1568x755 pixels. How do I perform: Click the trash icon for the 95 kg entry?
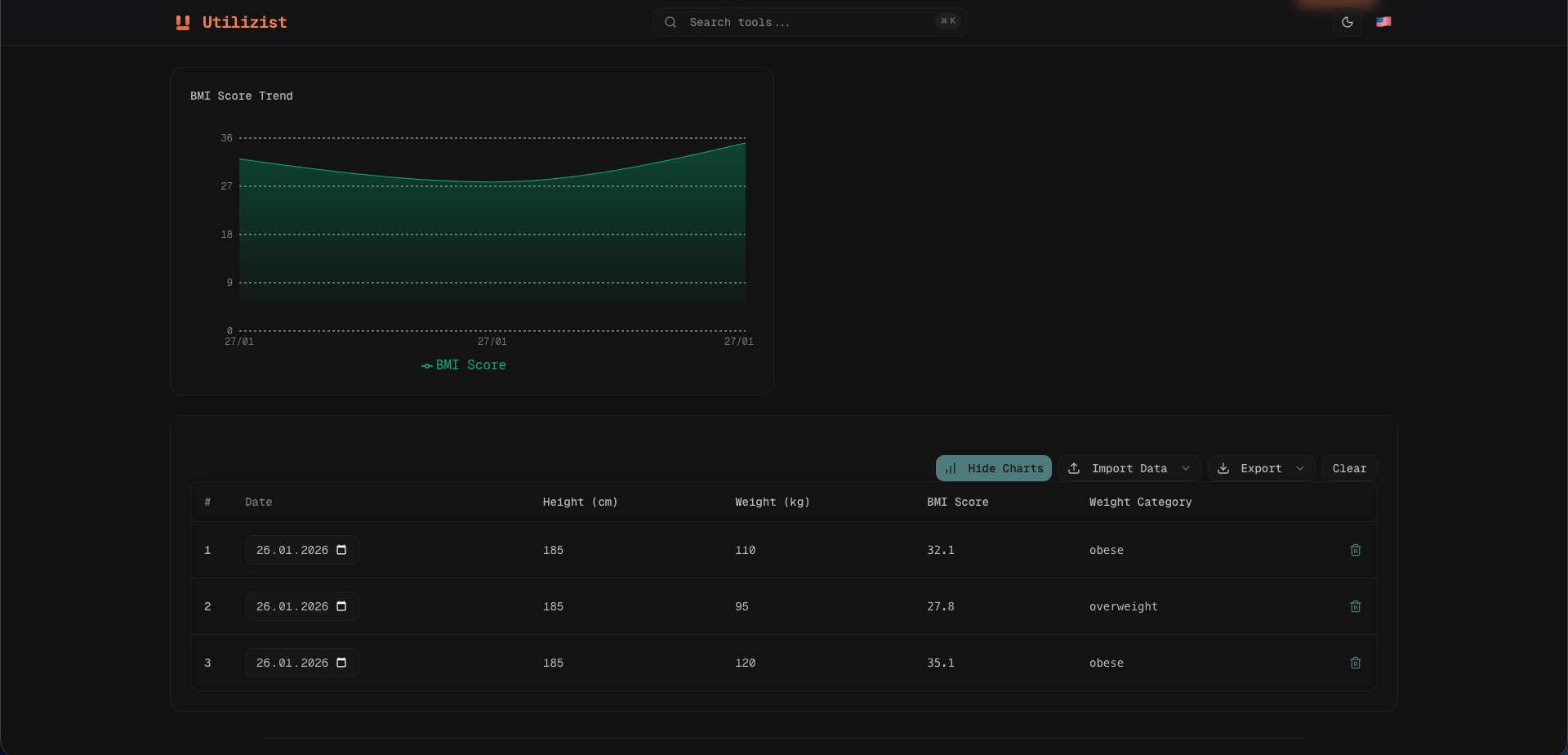click(1356, 606)
